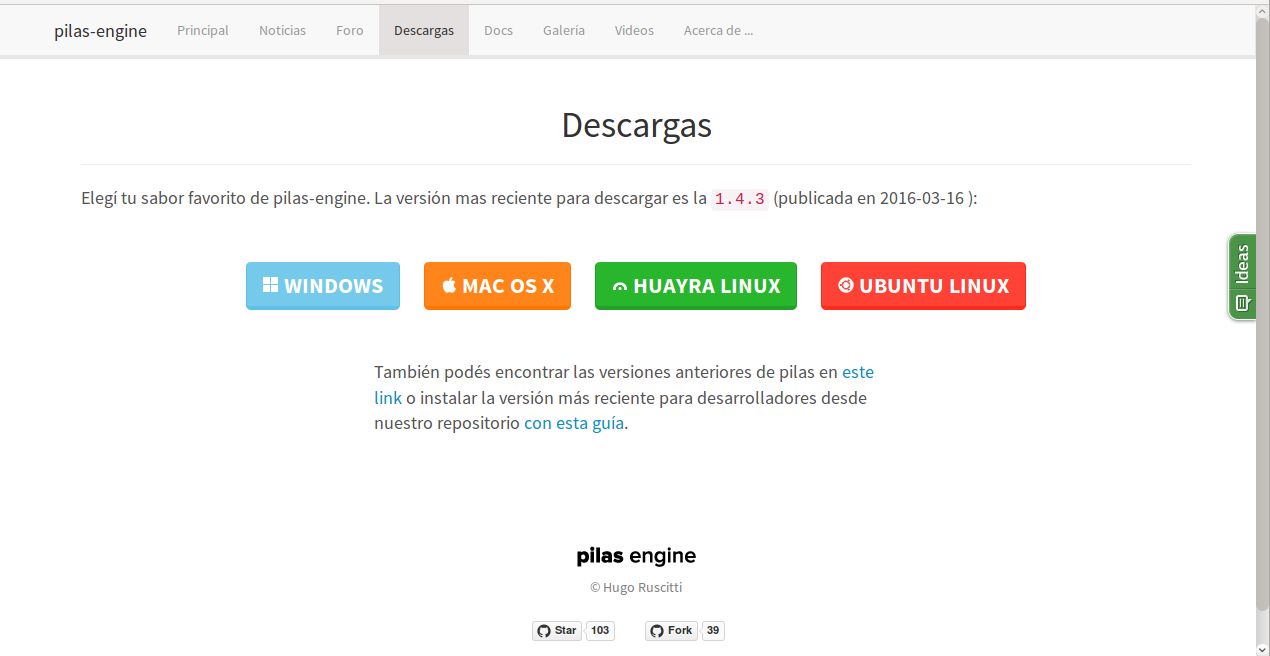Download the UBUNTU LINUX version
This screenshot has width=1270, height=656.
click(923, 286)
